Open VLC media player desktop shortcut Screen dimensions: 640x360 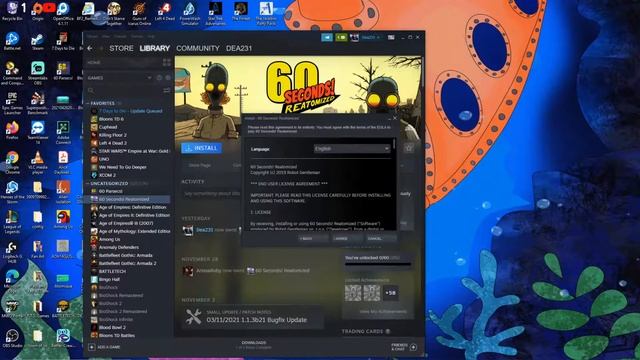[38, 162]
